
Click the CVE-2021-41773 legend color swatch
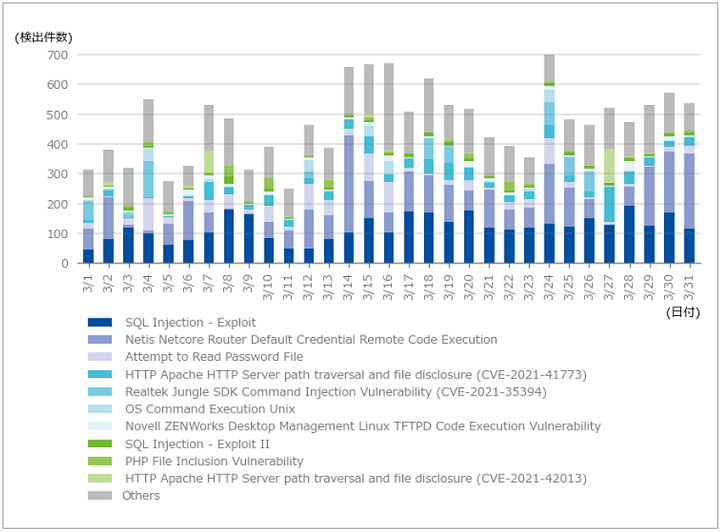pyautogui.click(x=100, y=375)
